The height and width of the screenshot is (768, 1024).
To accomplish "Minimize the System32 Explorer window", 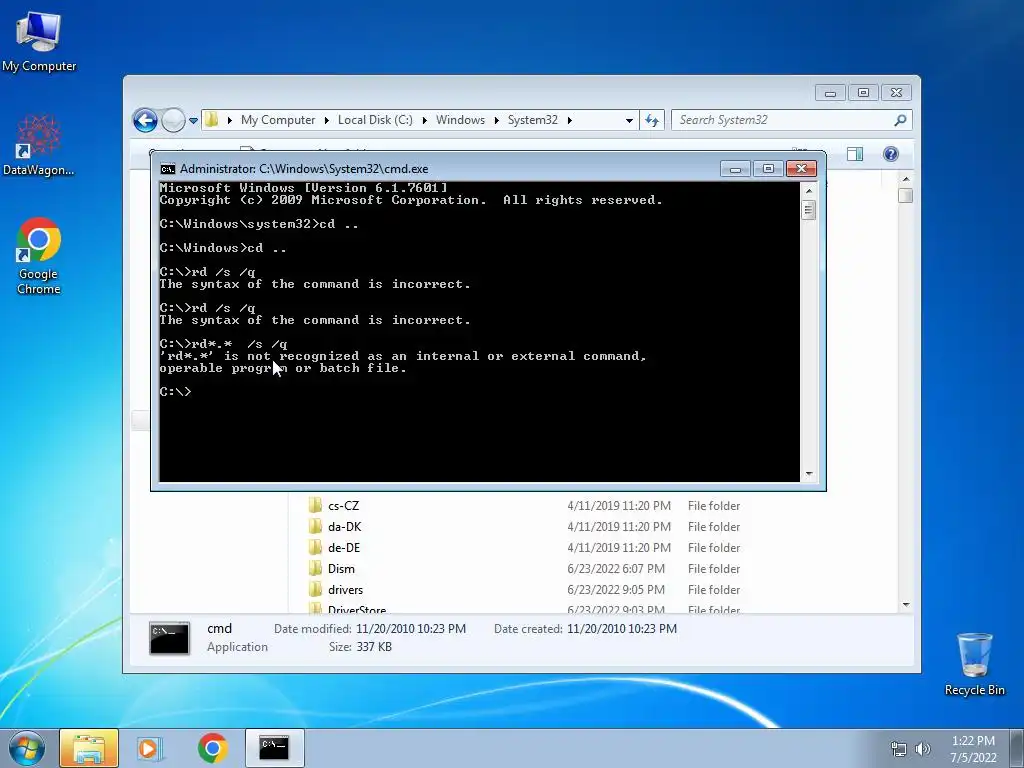I will coord(830,93).
